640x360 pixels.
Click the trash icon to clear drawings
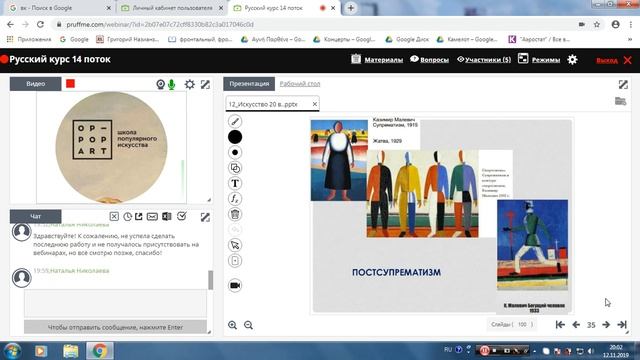235,214
